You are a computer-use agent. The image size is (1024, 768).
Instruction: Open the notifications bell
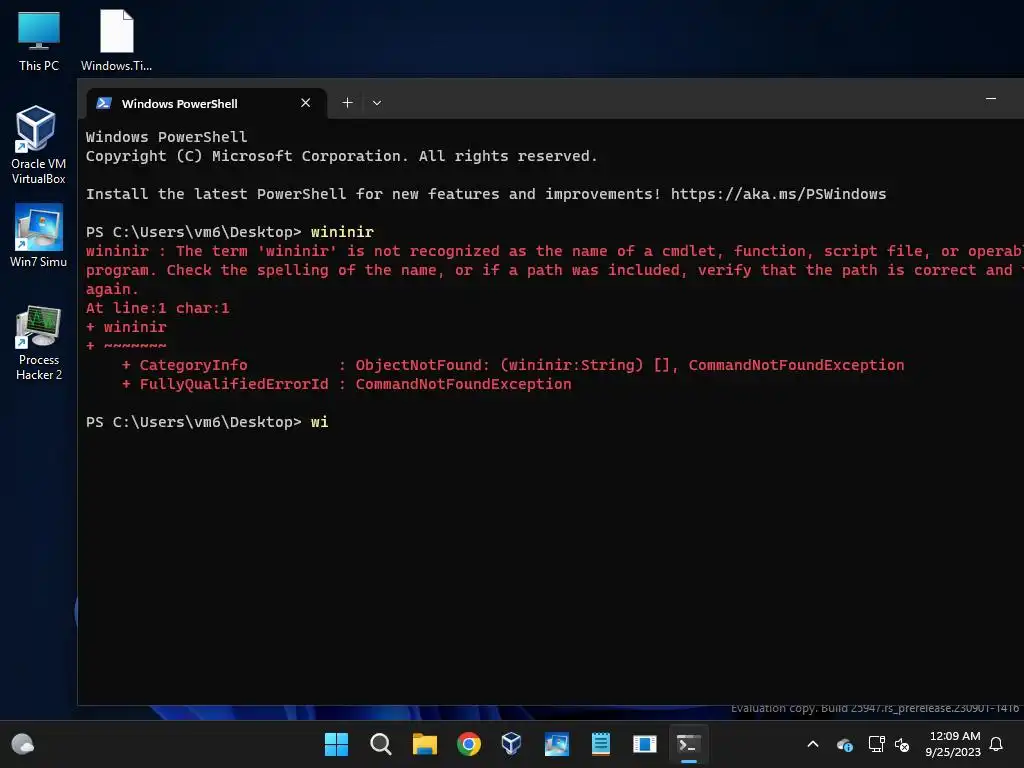[x=996, y=744]
